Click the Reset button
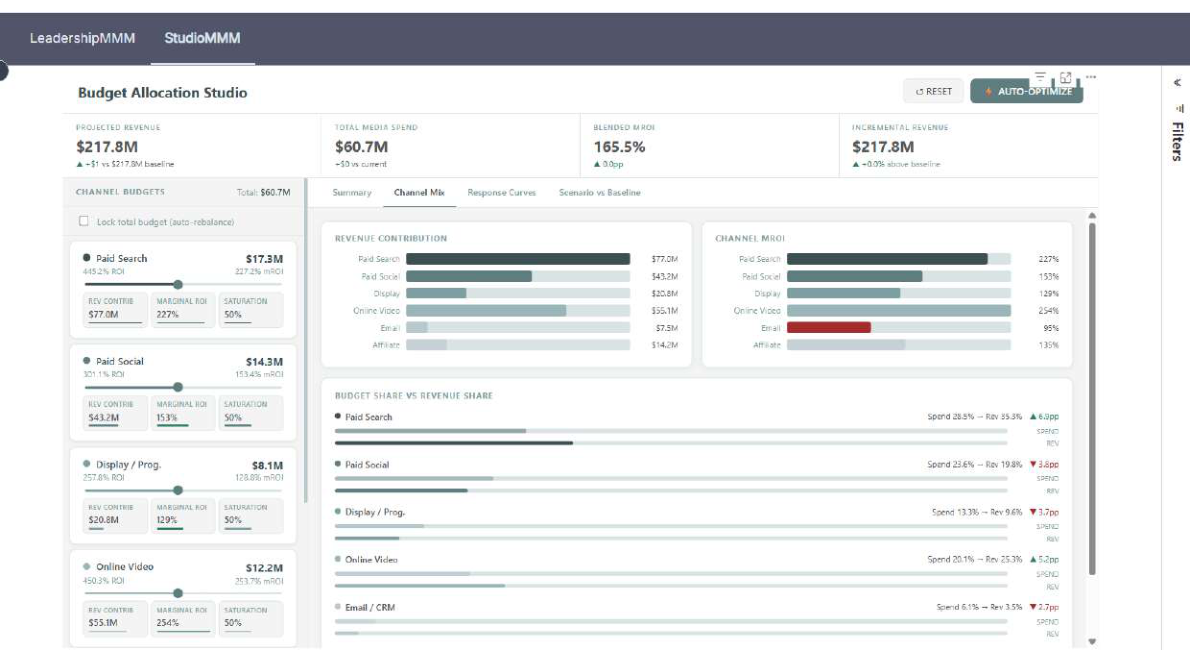The width and height of the screenshot is (1190, 662). coord(933,91)
